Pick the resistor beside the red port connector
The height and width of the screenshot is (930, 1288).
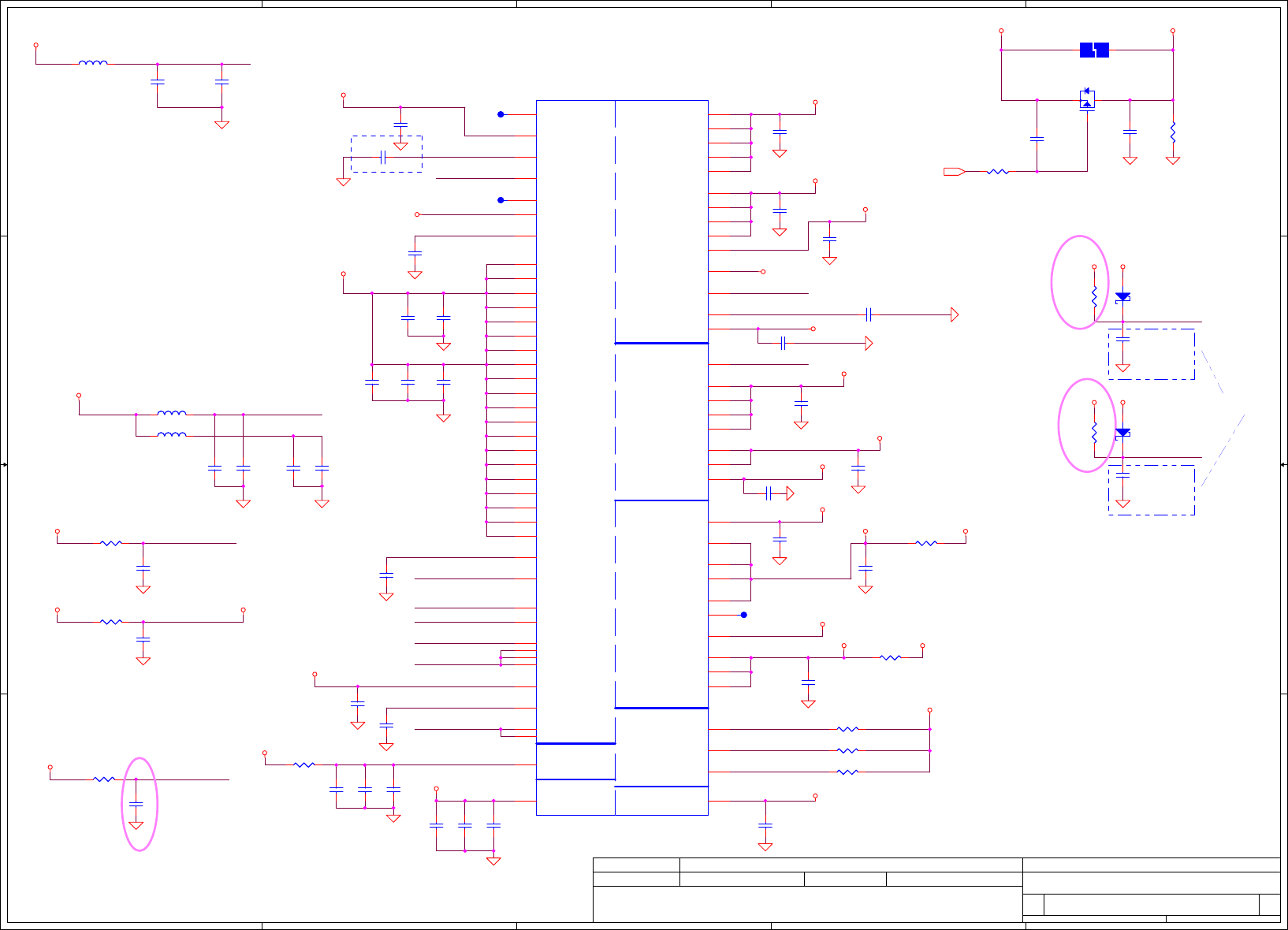pyautogui.click(x=997, y=171)
